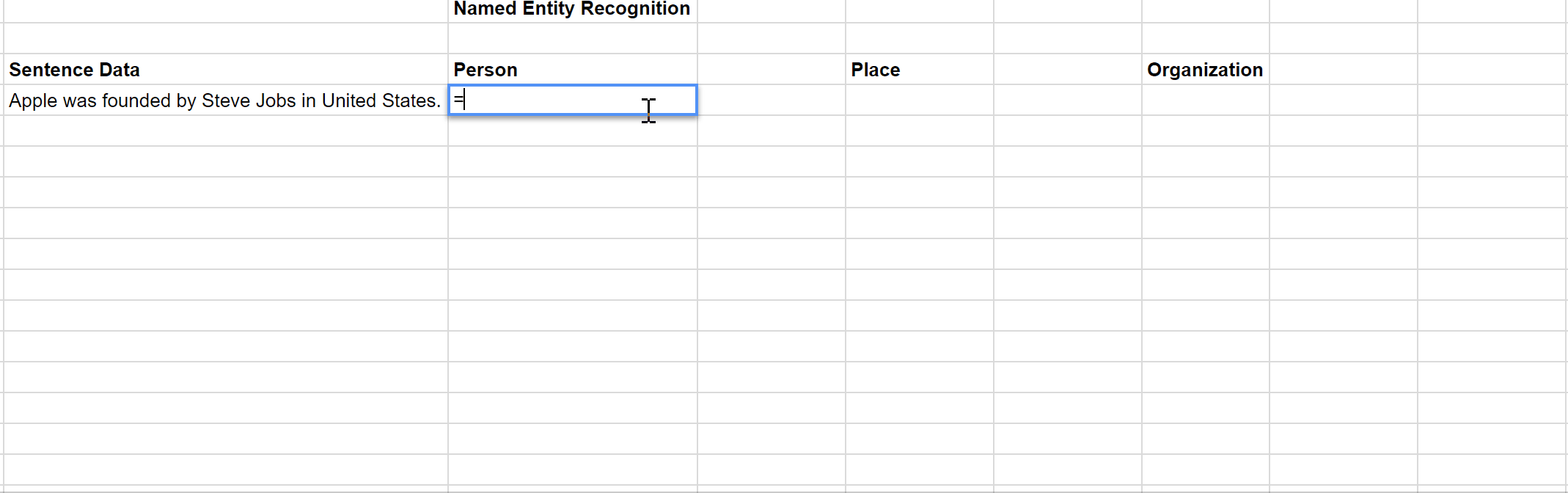Click the "Person" column header cell
Image resolution: width=1568 pixels, height=493 pixels.
tap(572, 69)
